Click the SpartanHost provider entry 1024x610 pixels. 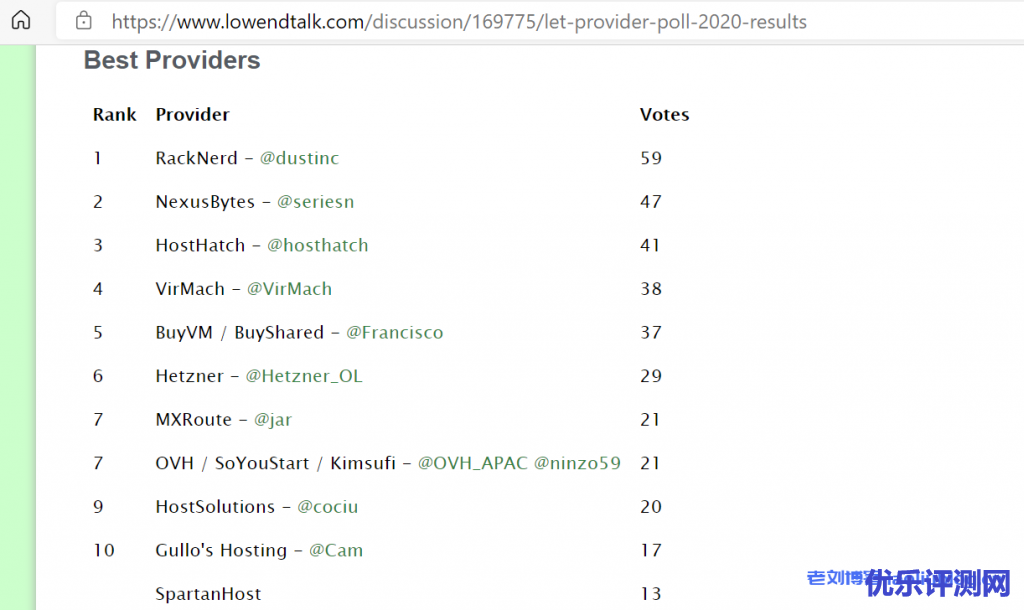[208, 594]
